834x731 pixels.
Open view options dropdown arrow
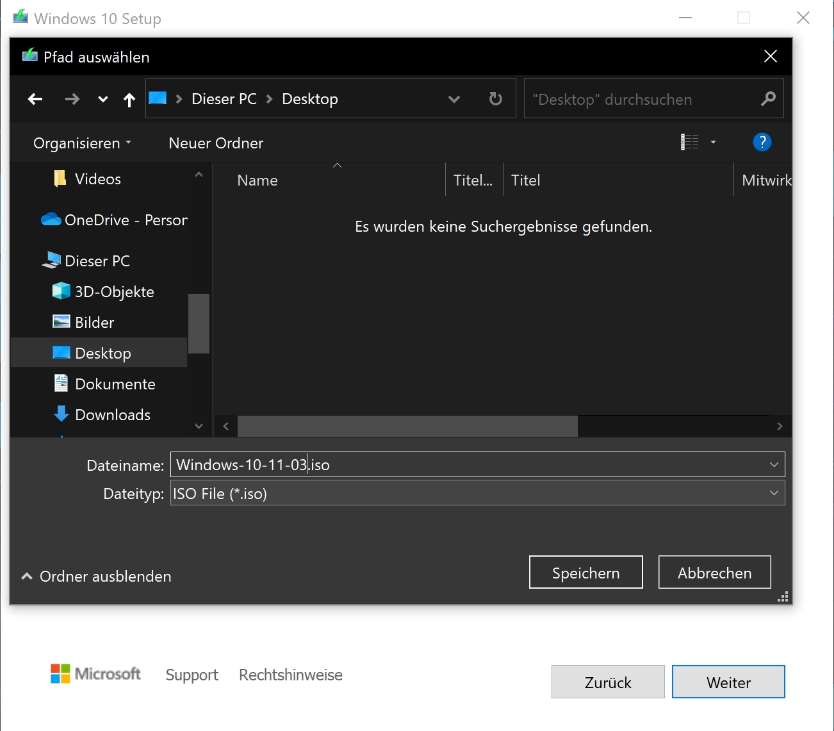pos(713,142)
